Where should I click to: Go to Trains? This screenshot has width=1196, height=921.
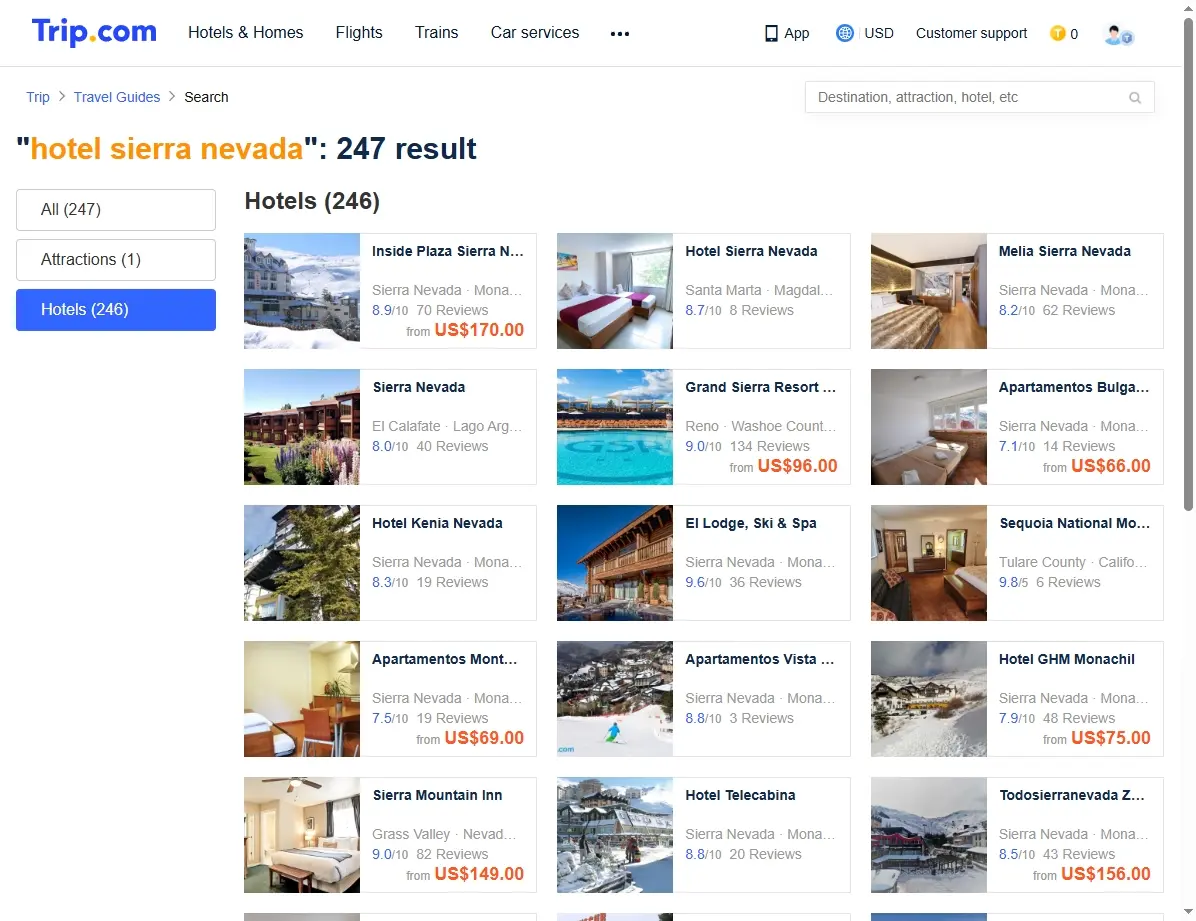pos(436,32)
